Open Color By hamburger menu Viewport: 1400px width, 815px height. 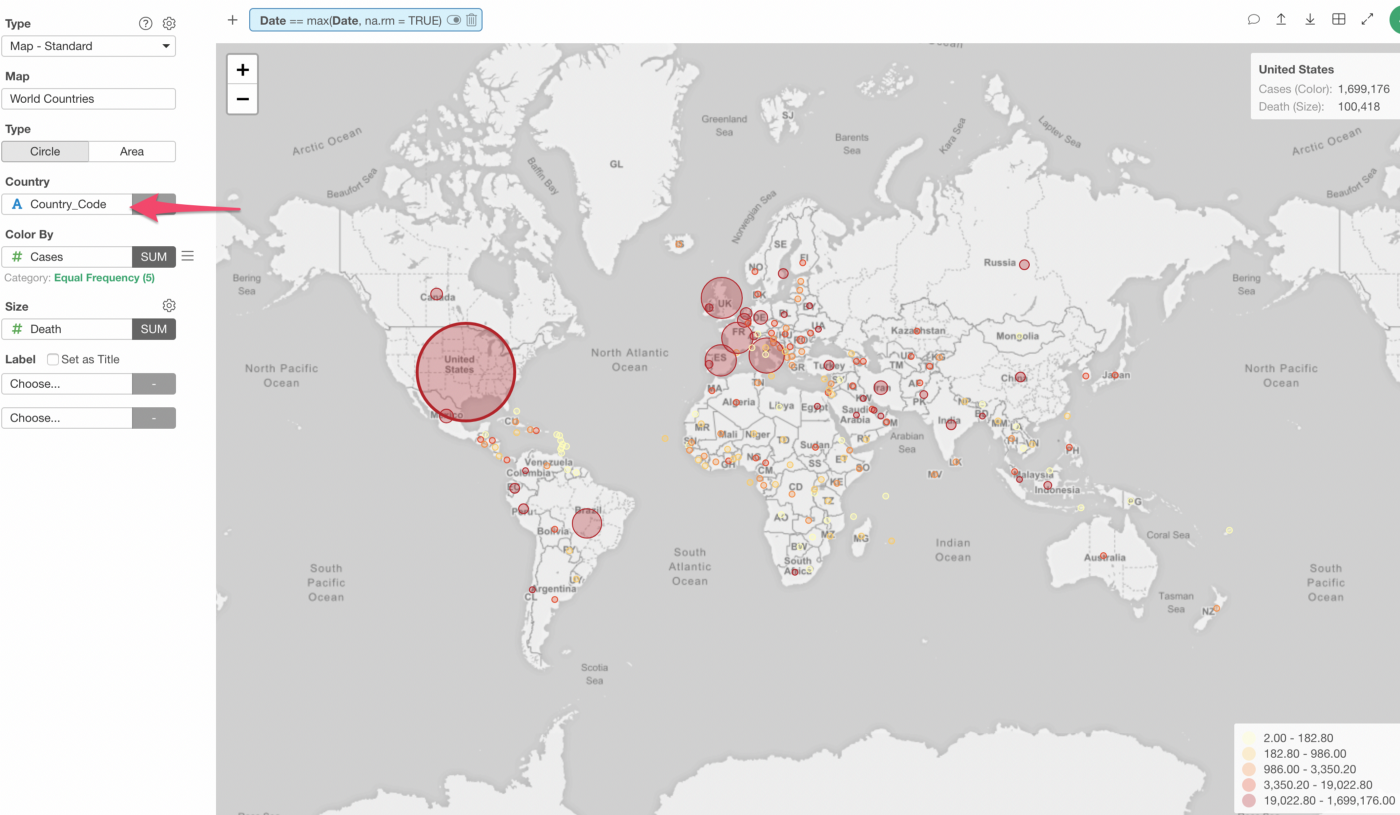tap(187, 257)
